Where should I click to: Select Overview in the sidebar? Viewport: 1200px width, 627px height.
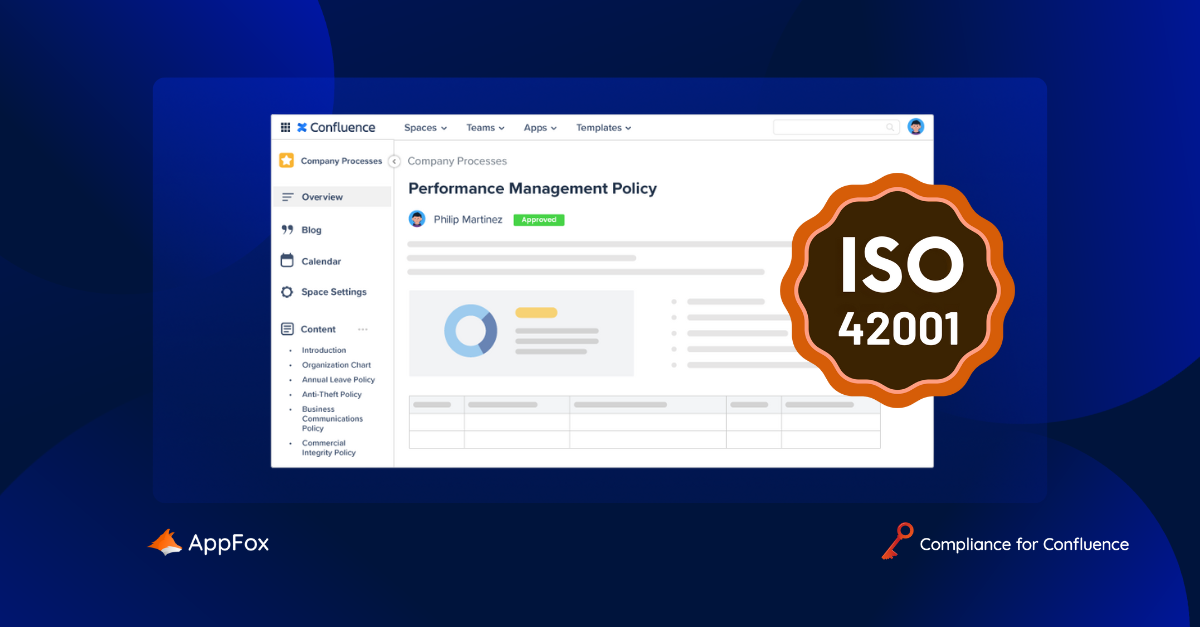(x=322, y=197)
